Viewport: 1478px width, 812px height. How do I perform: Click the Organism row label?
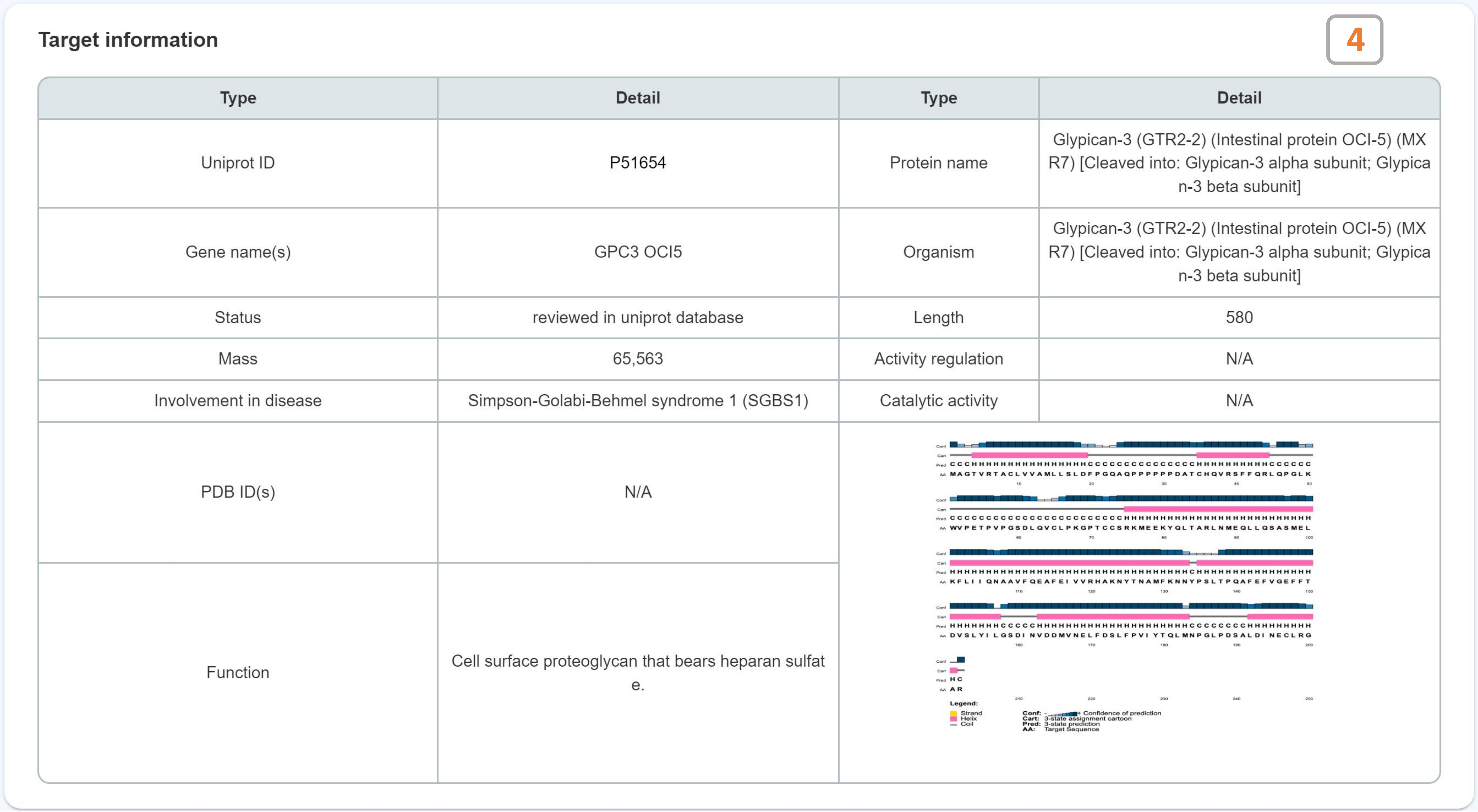[x=938, y=252]
